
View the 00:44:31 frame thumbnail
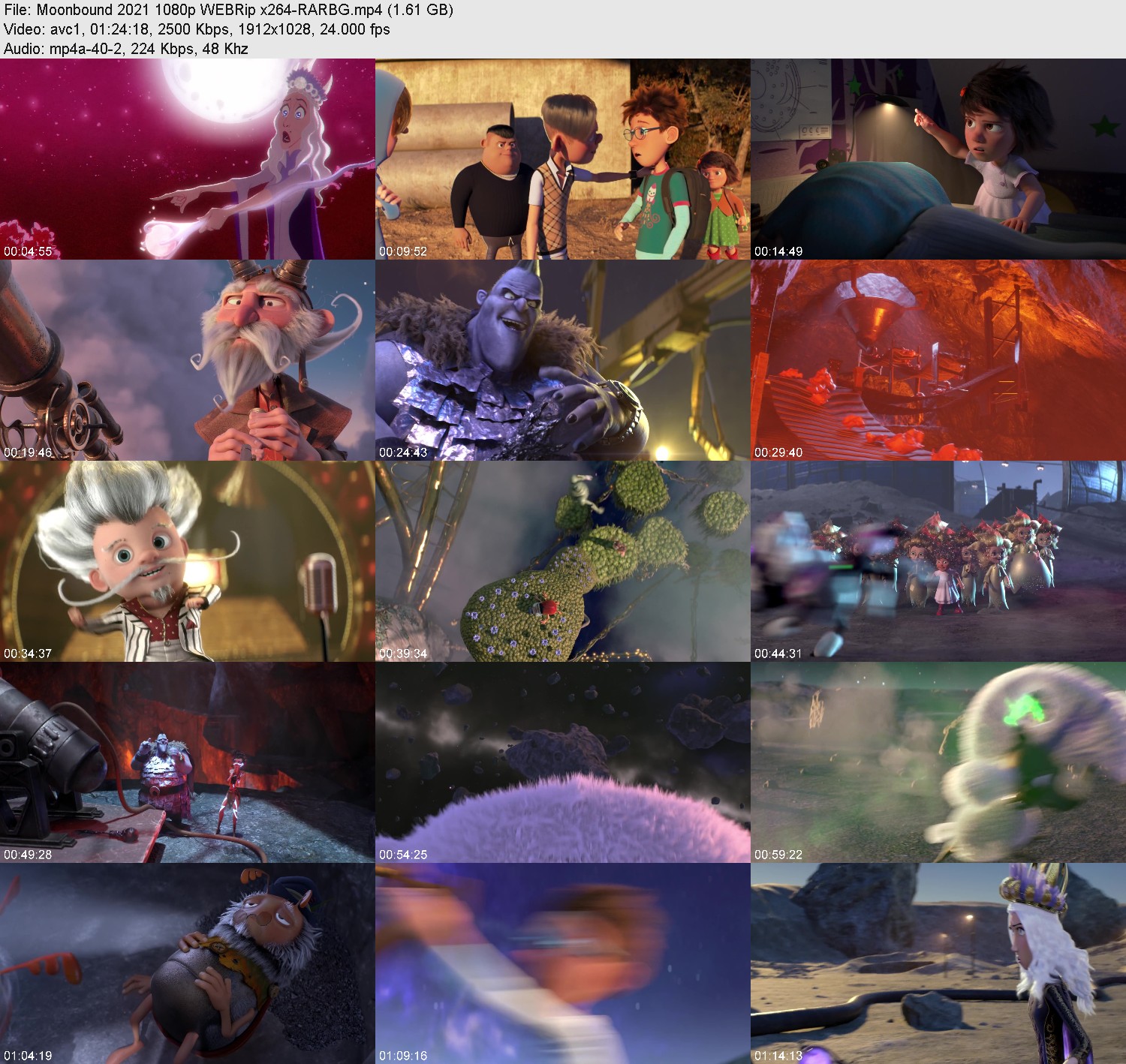pos(938,561)
